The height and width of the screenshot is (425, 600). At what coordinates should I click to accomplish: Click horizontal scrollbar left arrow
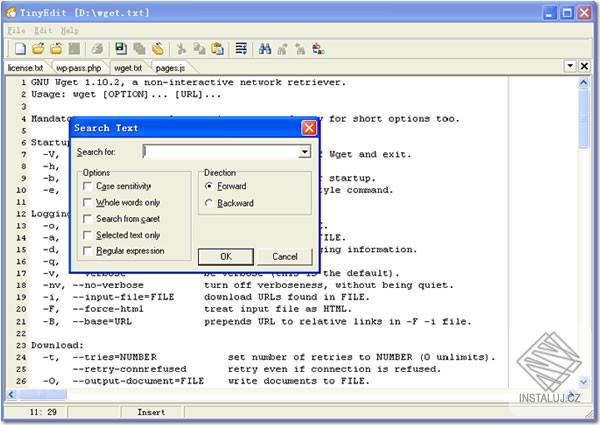[11, 394]
